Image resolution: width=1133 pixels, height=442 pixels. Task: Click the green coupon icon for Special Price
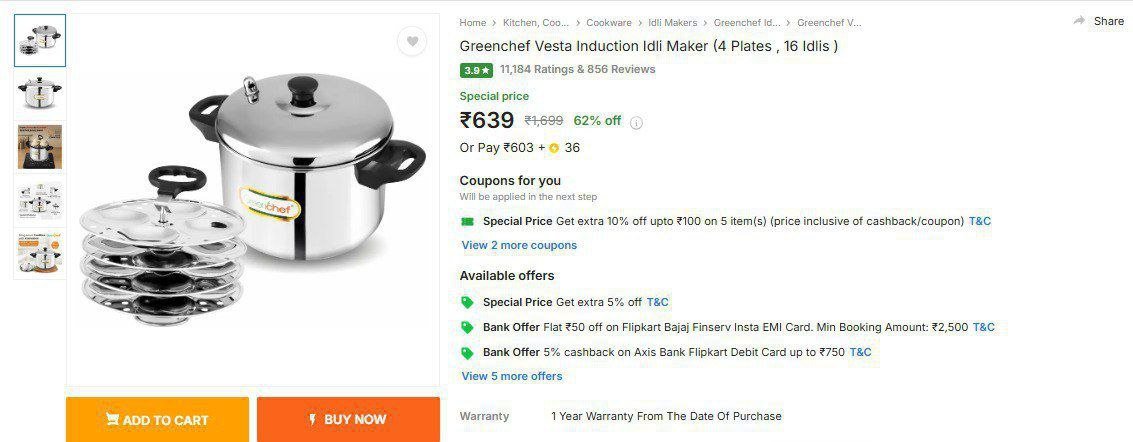point(467,221)
